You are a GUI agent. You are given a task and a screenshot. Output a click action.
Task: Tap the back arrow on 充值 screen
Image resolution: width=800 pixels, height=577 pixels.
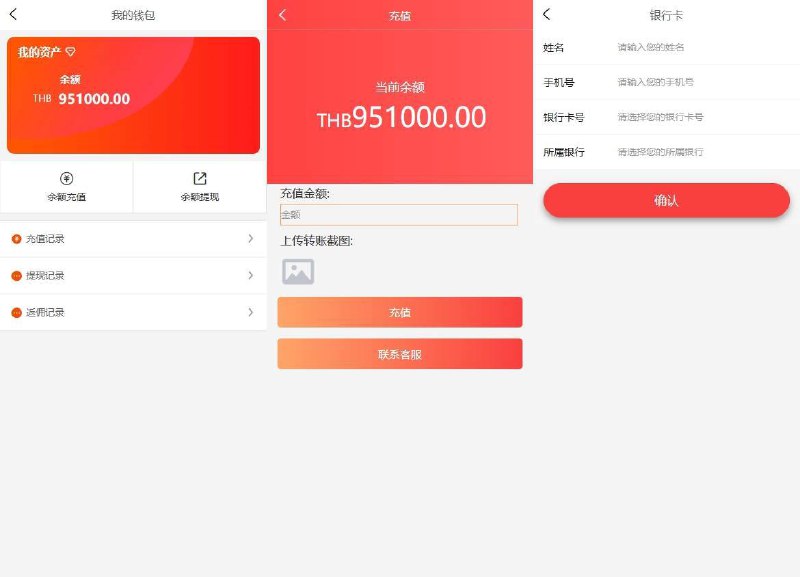coord(283,15)
